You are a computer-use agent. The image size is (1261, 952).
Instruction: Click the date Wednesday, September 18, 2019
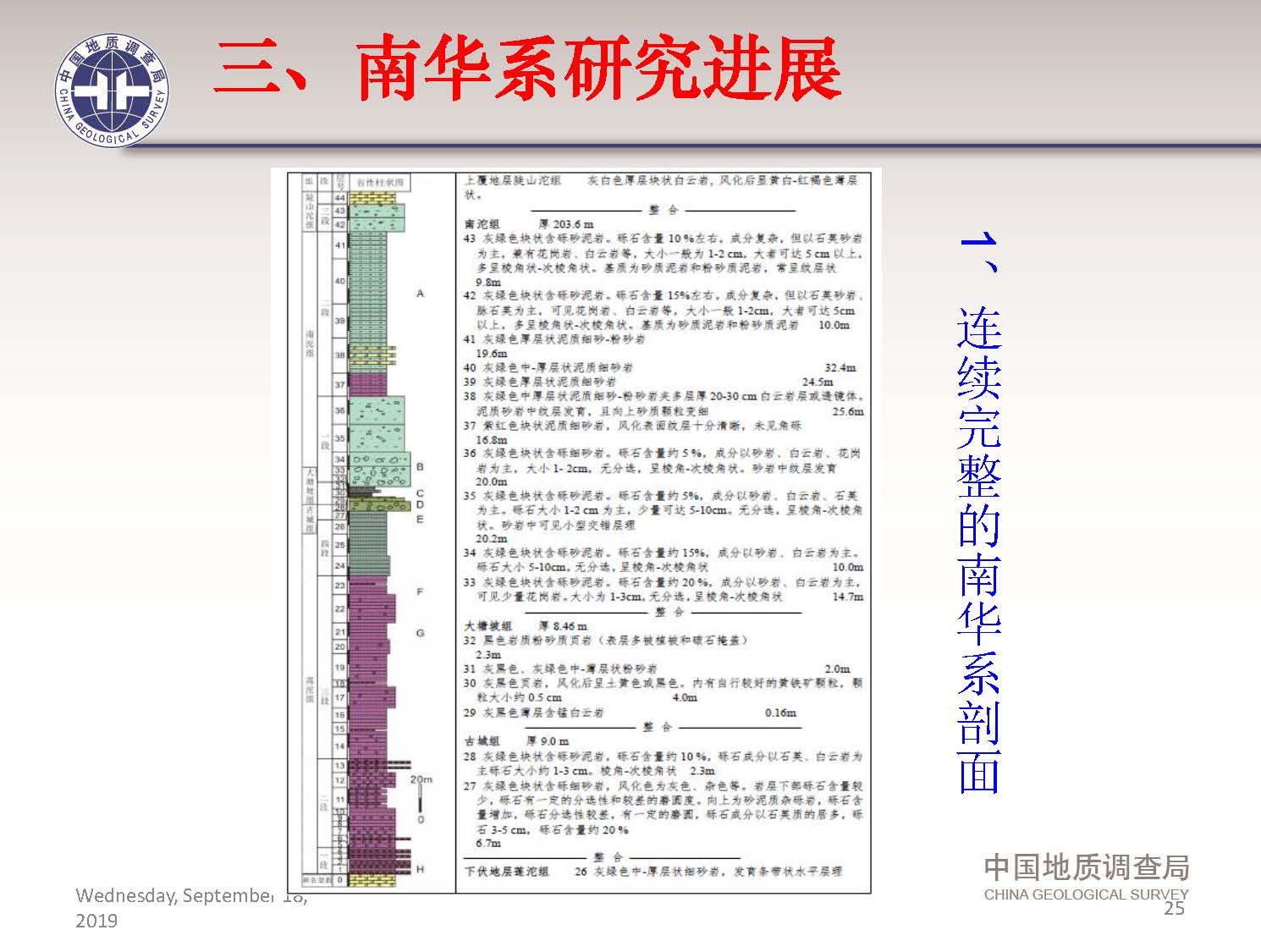[x=191, y=907]
